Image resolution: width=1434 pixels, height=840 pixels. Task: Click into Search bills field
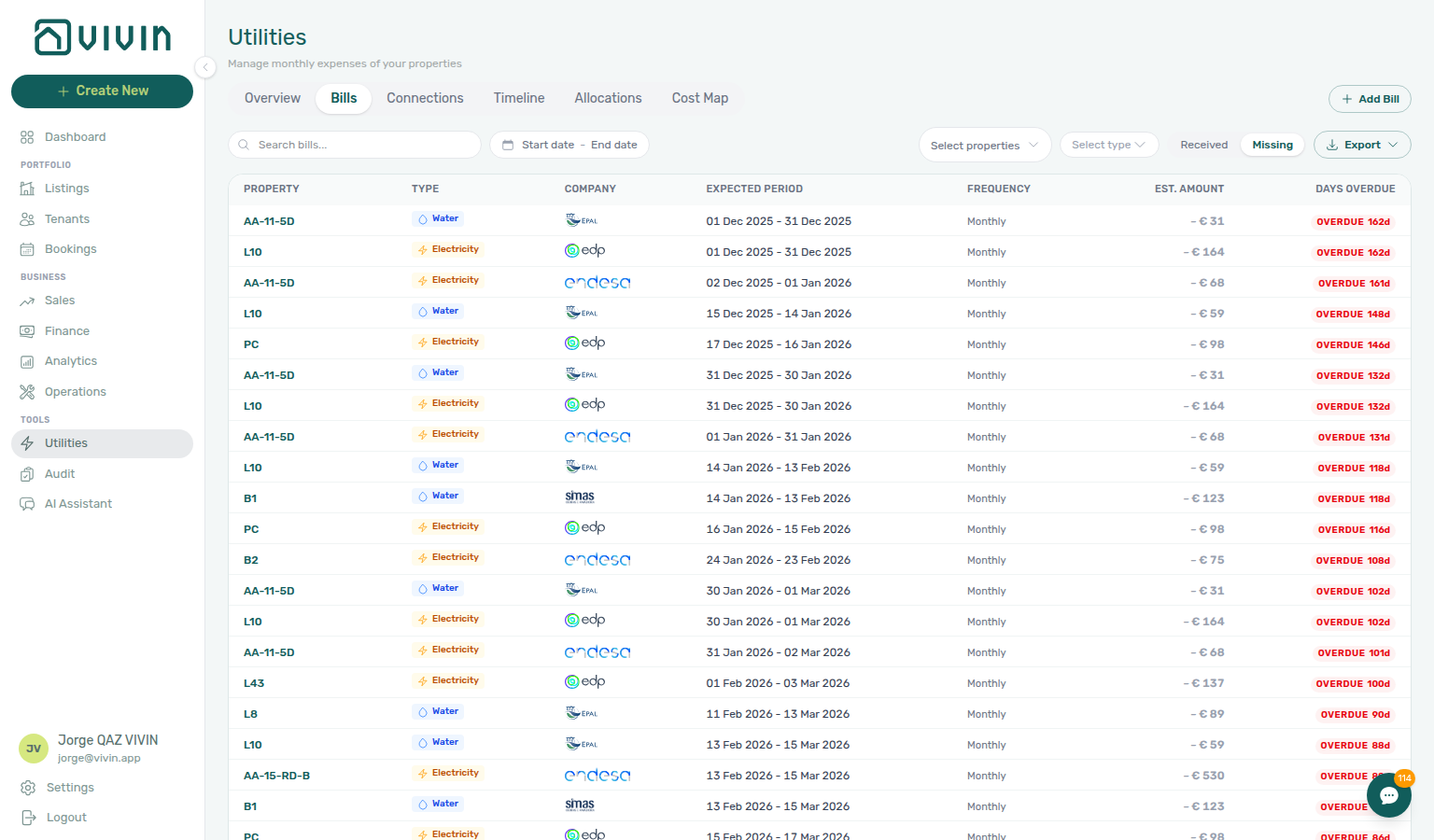pos(355,145)
